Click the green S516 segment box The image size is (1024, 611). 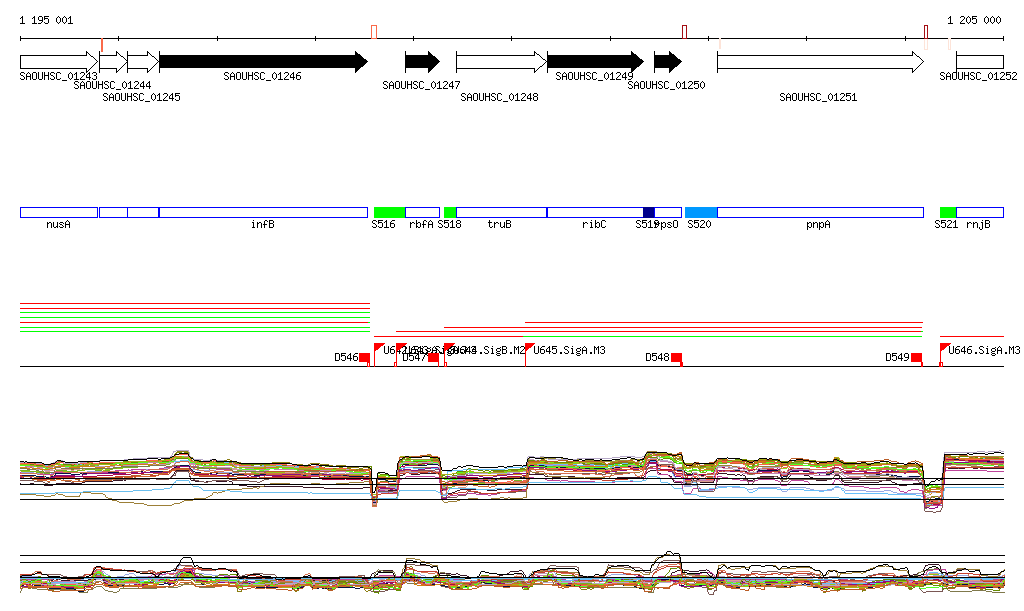tap(389, 213)
